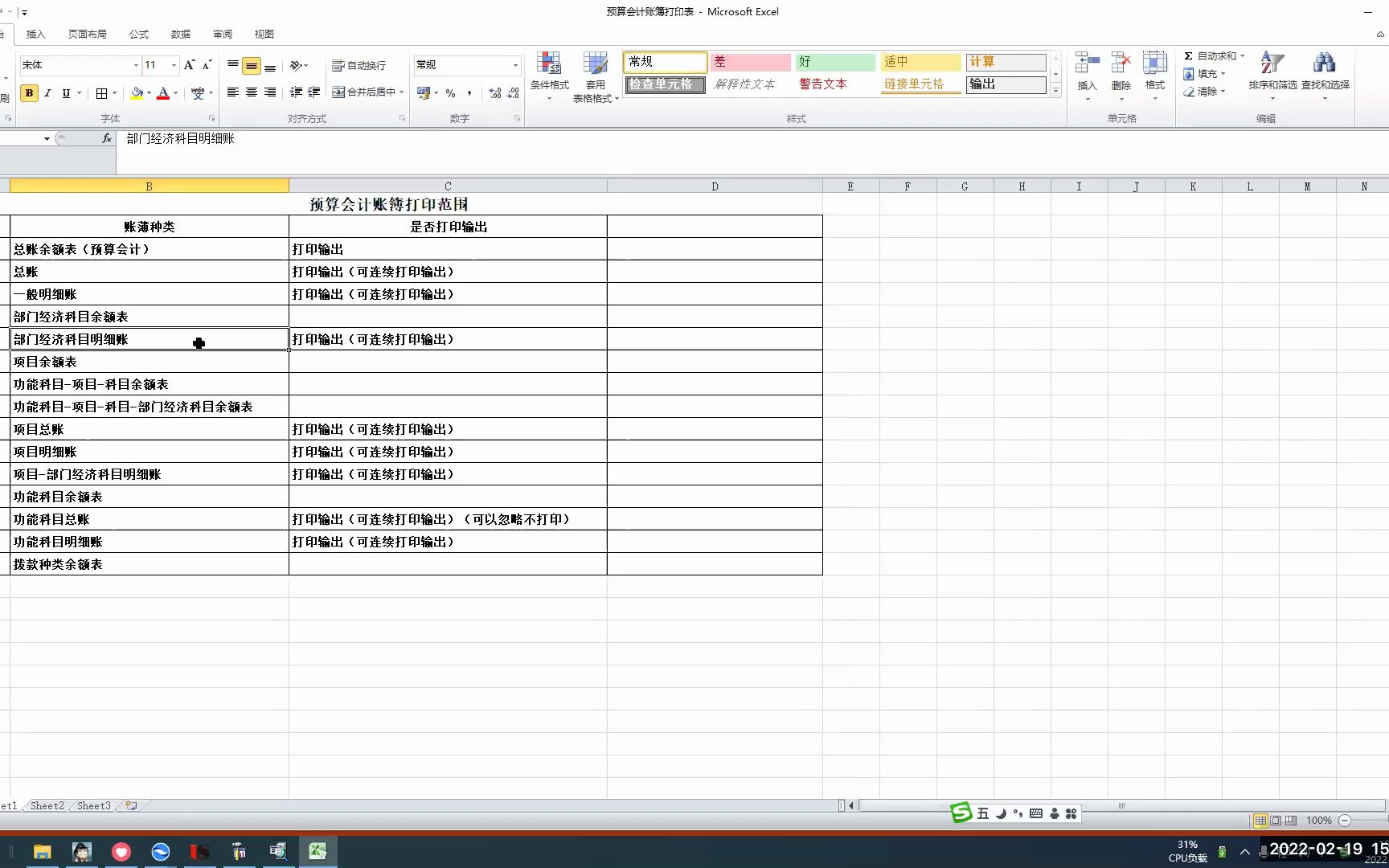This screenshot has height=868, width=1389.
Task: Open Conditional Formatting (条件格式)
Action: coord(549,74)
